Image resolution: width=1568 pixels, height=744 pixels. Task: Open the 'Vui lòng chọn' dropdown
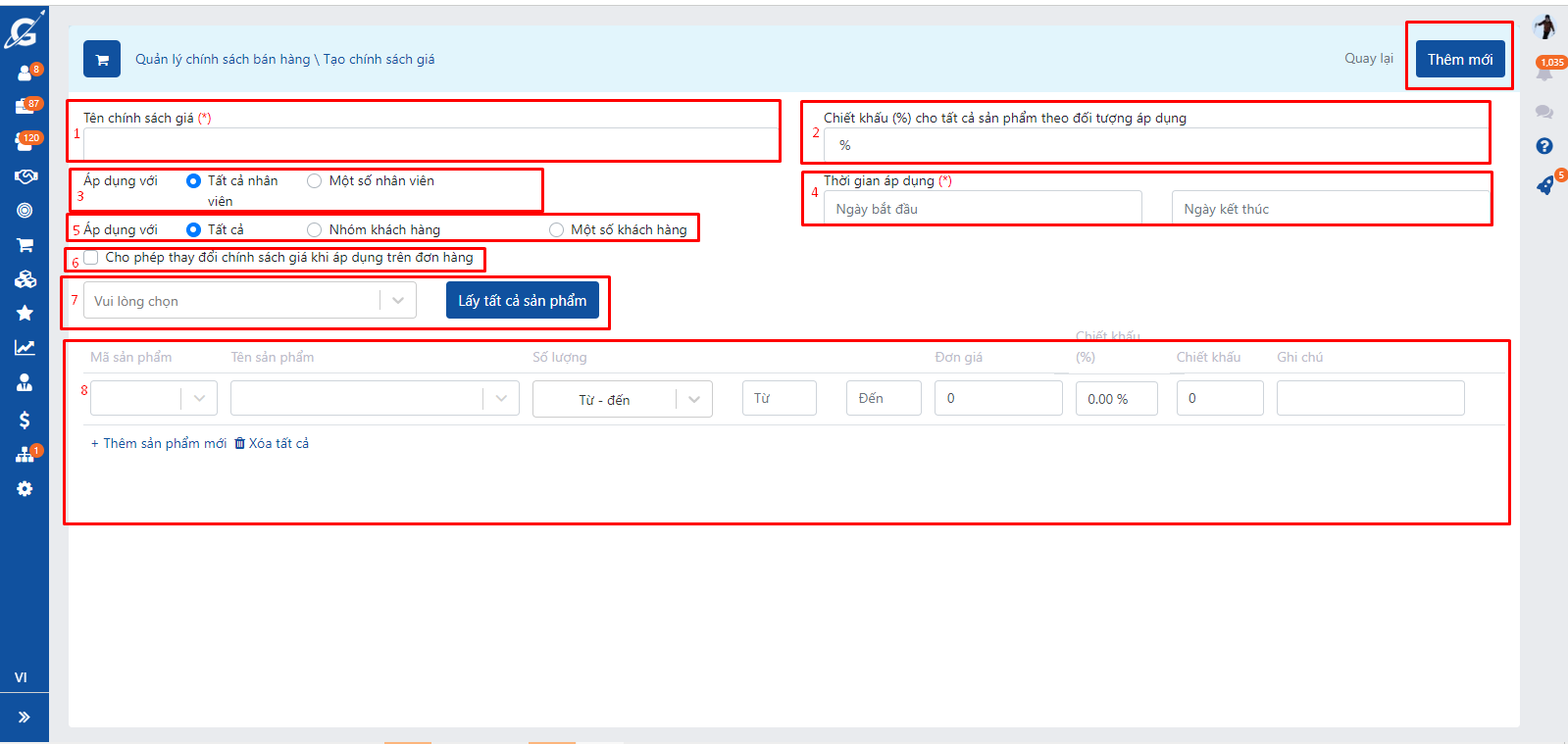click(249, 301)
